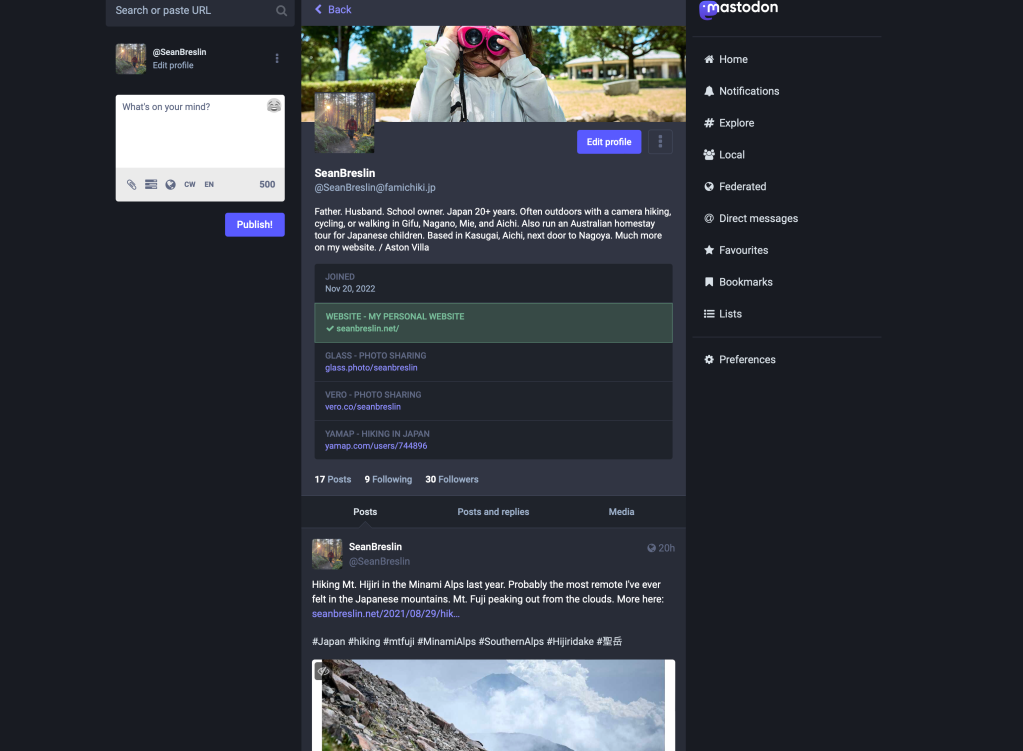Change post privacy via globe icon
The height and width of the screenshot is (751, 1023).
pyautogui.click(x=171, y=184)
